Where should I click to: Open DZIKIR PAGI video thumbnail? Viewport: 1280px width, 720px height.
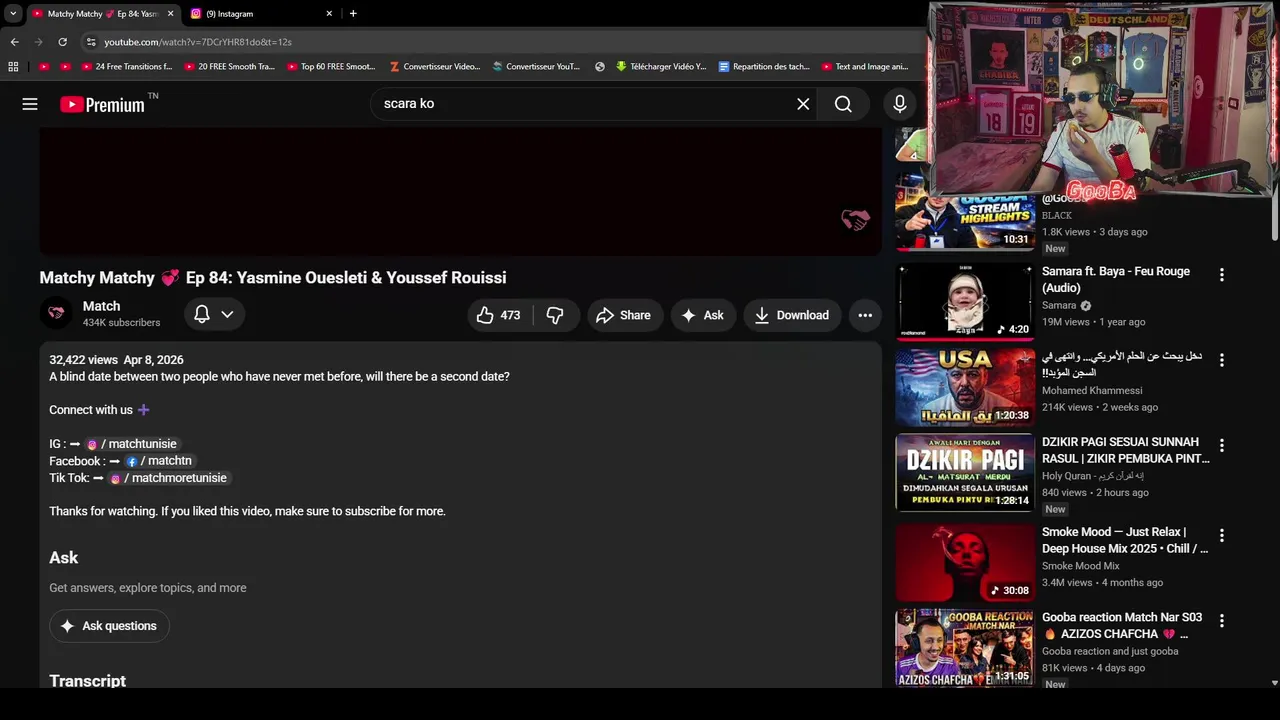tap(964, 472)
